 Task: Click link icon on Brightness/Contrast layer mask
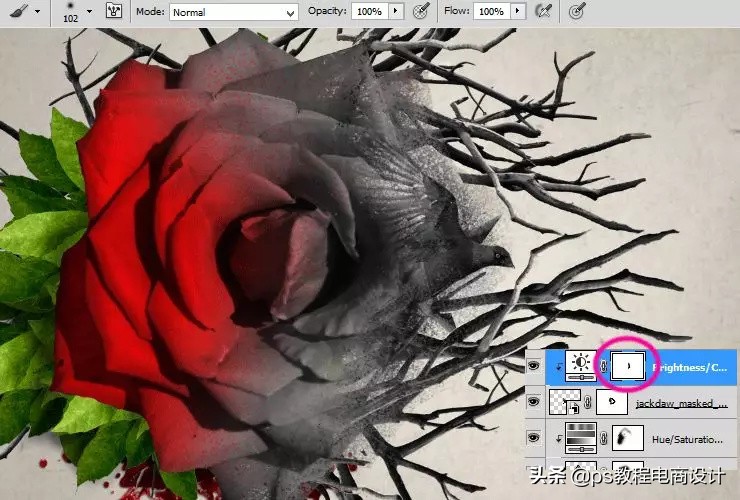coord(603,368)
